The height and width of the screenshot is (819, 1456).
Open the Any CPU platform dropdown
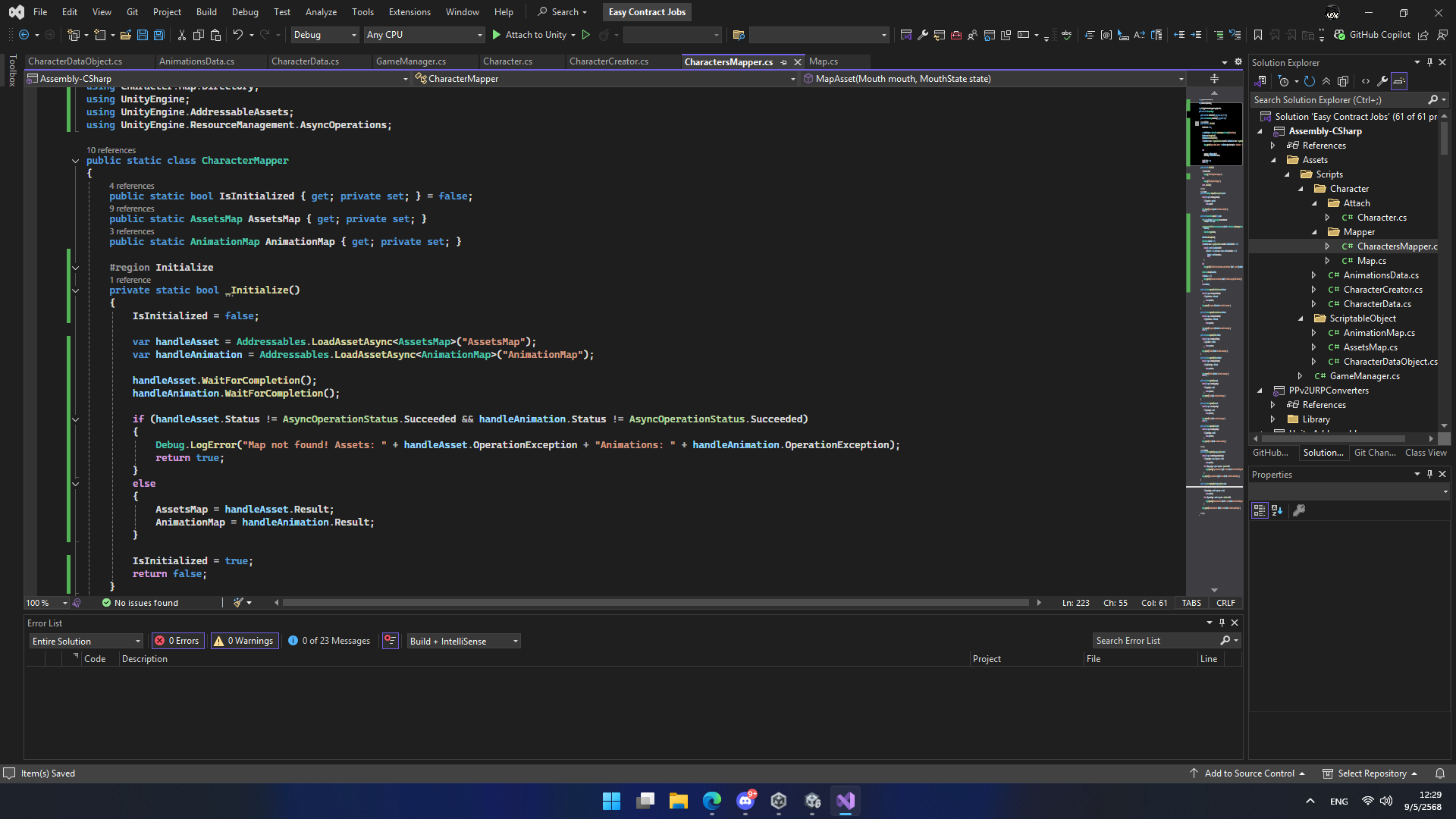pyautogui.click(x=424, y=35)
